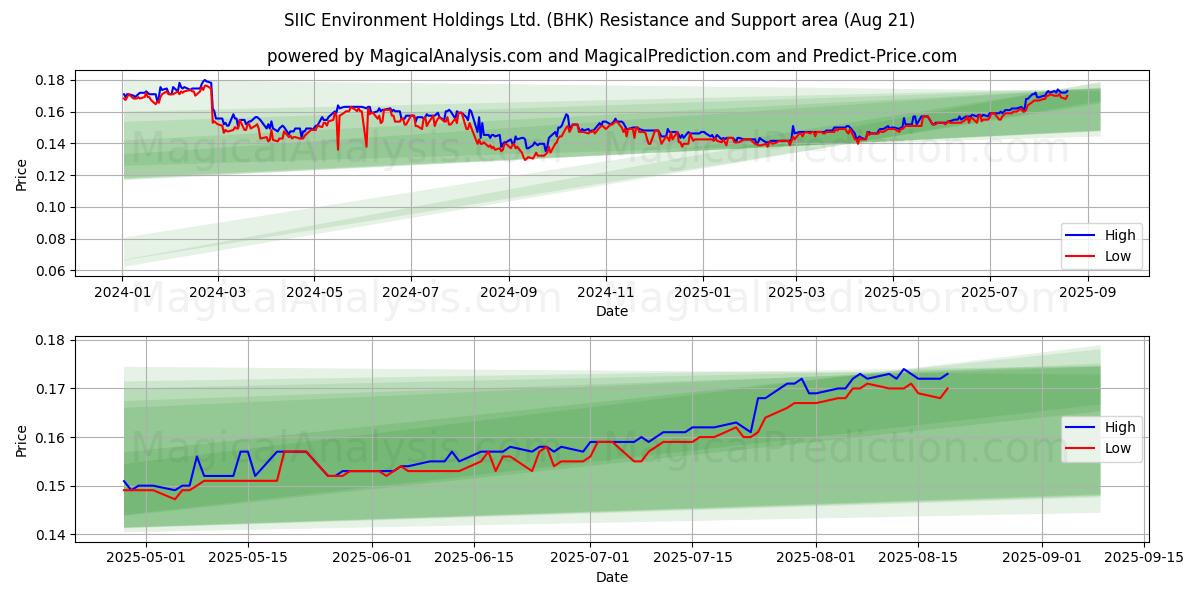The height and width of the screenshot is (600, 1200).
Task: Click the High legend entry in the zoomed chart
Action: coord(1101,428)
